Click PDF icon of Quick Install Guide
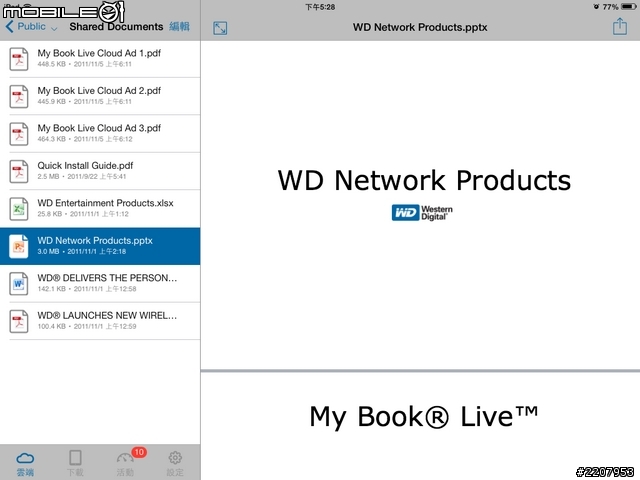640x480 pixels. 19,171
